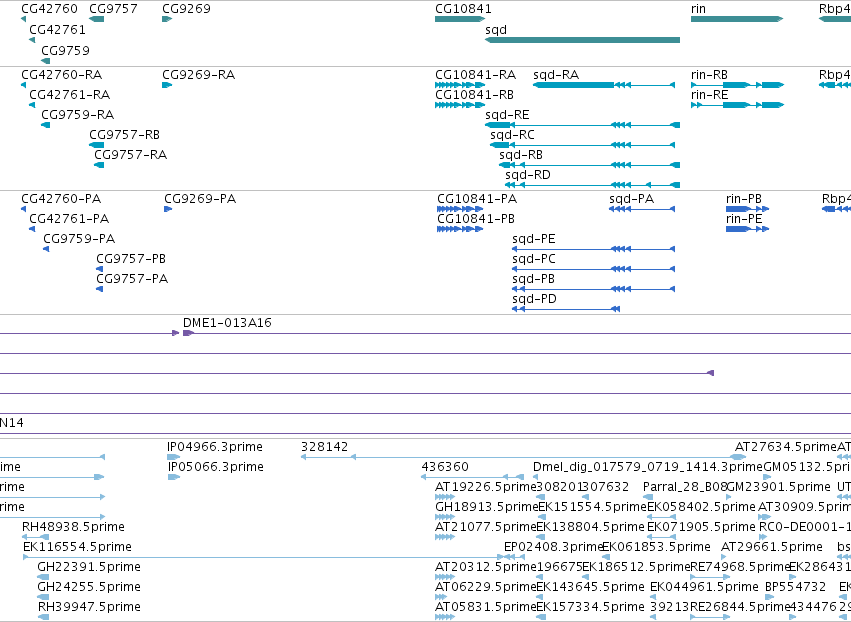Click the CG9757-PA protein label
This screenshot has width=851, height=622.
[x=132, y=279]
